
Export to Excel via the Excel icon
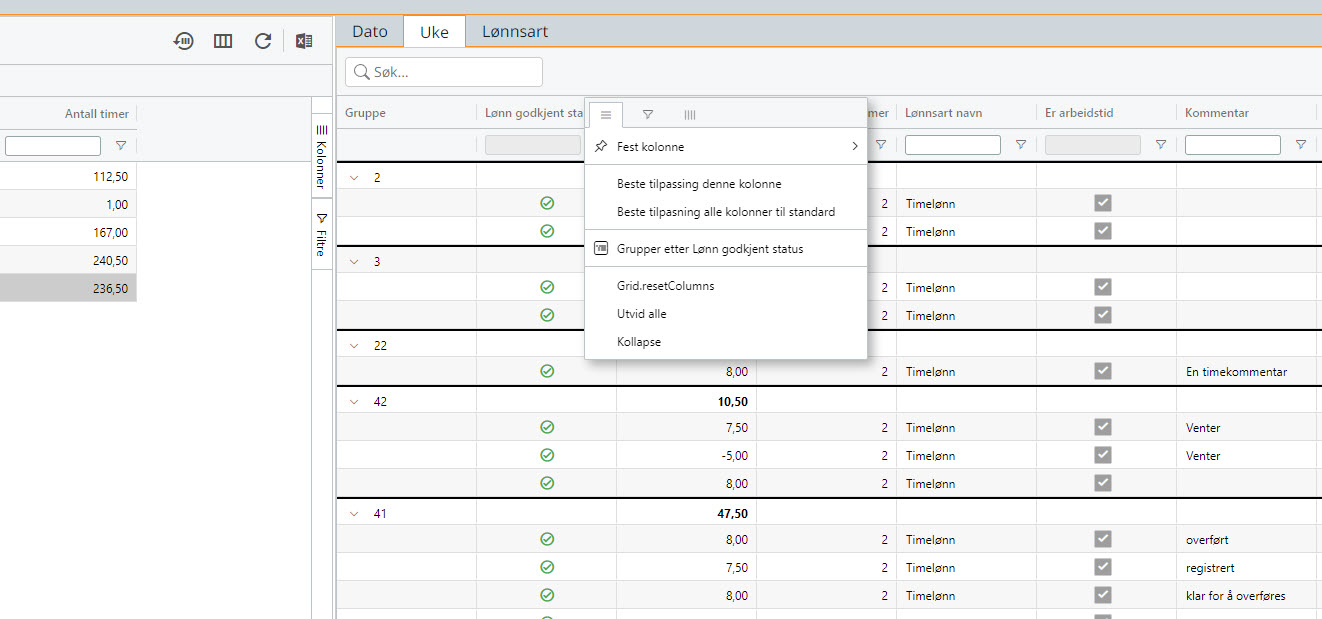click(x=304, y=41)
